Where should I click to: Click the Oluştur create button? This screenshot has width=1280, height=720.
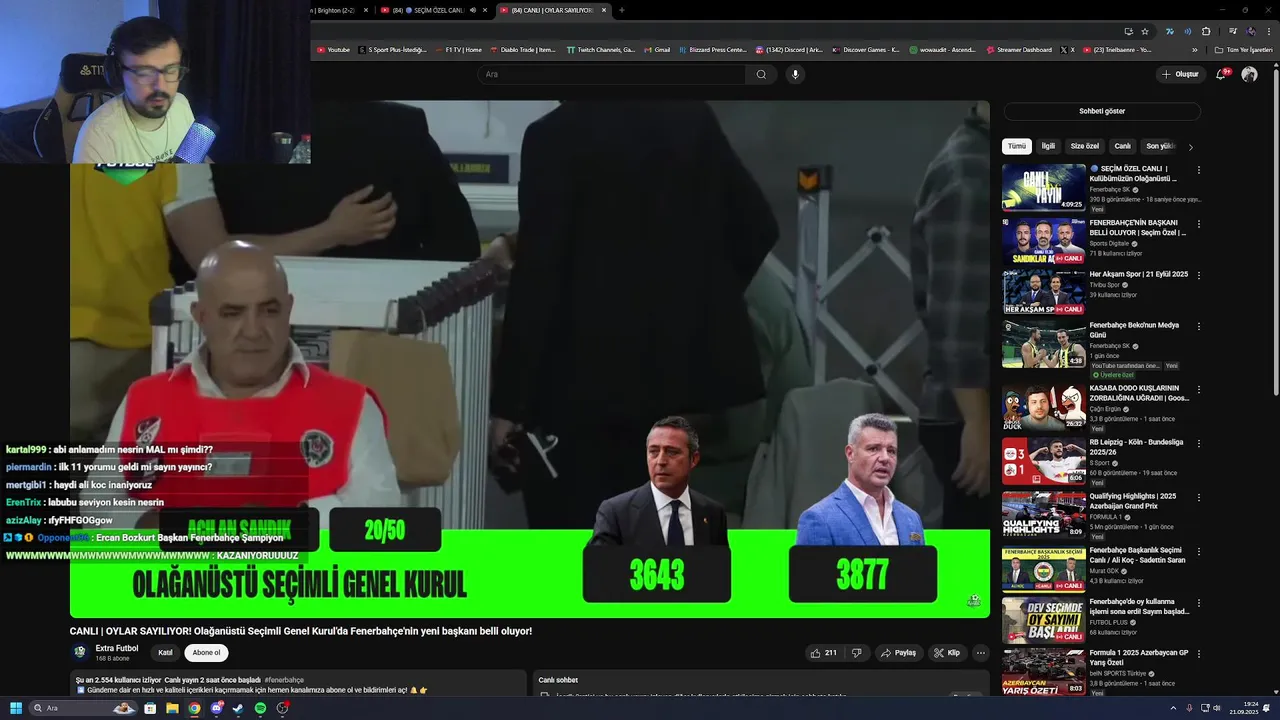pyautogui.click(x=1180, y=74)
